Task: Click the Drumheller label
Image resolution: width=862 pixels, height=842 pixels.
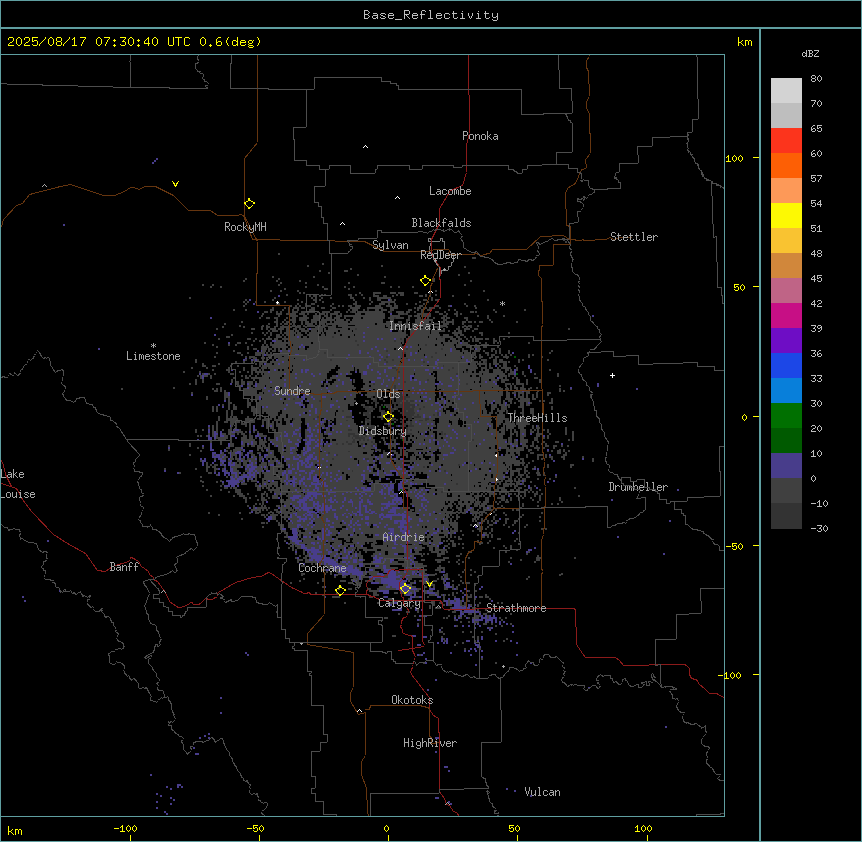Action: click(x=638, y=487)
